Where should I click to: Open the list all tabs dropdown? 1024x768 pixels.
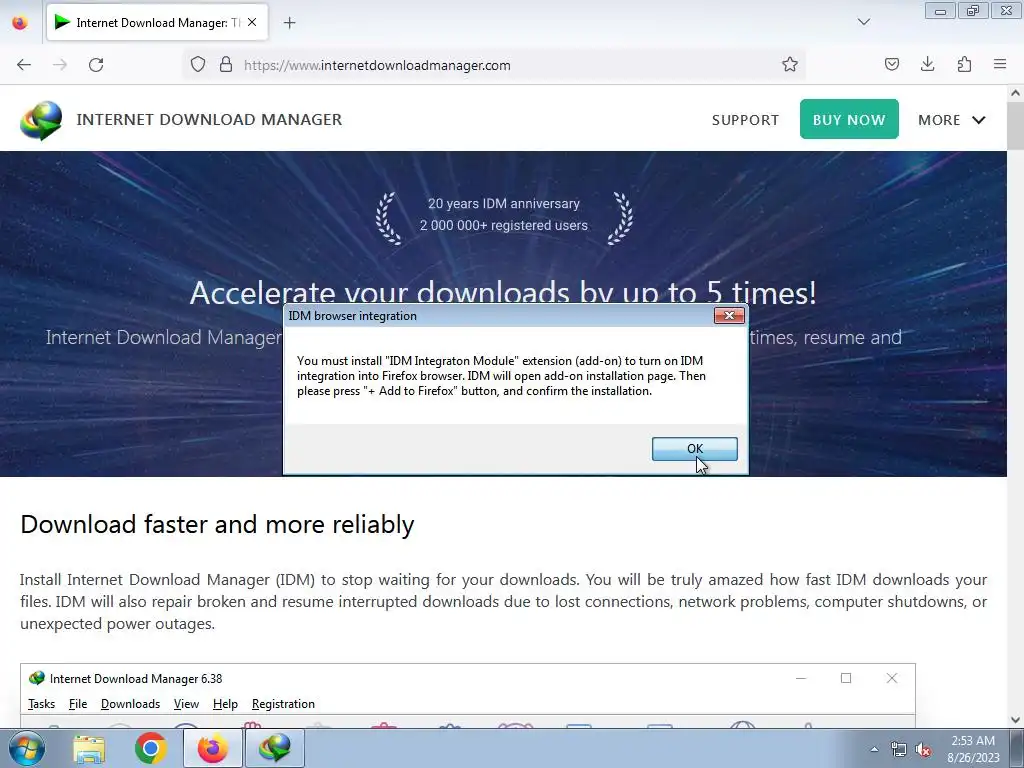(x=863, y=22)
